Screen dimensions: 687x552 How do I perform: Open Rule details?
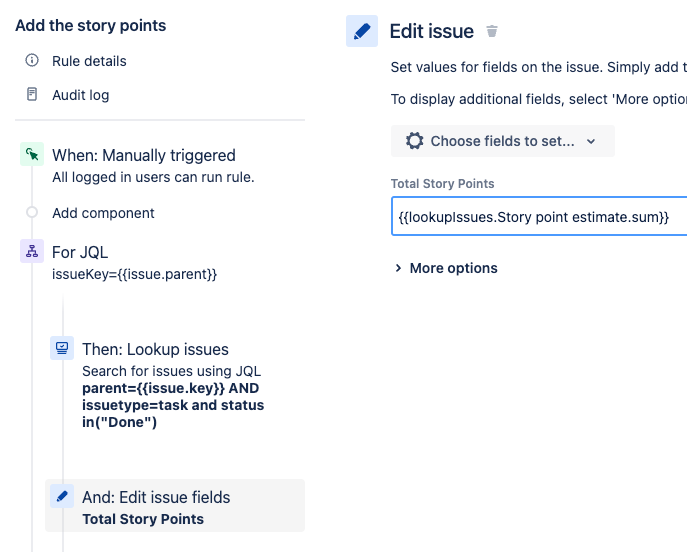[89, 61]
